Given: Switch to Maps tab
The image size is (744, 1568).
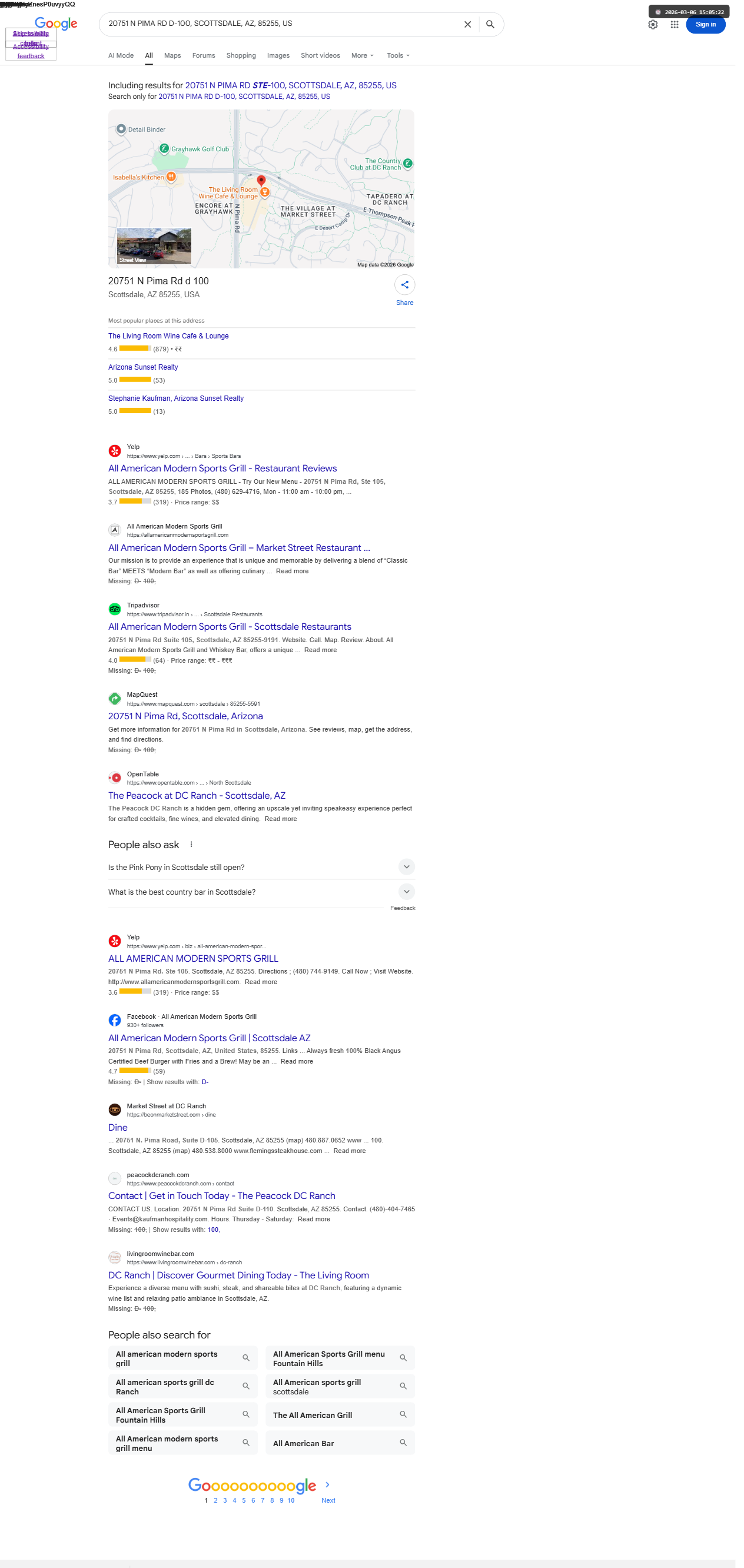Looking at the screenshot, I should [175, 56].
